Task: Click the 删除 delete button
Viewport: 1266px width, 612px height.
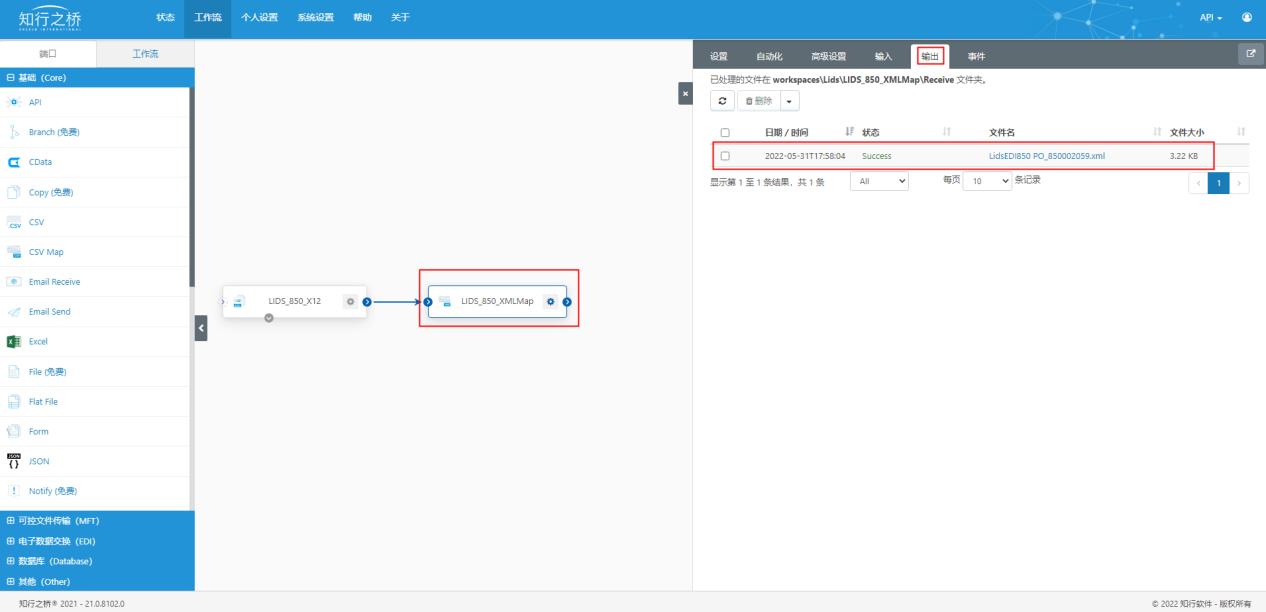Action: (x=758, y=101)
